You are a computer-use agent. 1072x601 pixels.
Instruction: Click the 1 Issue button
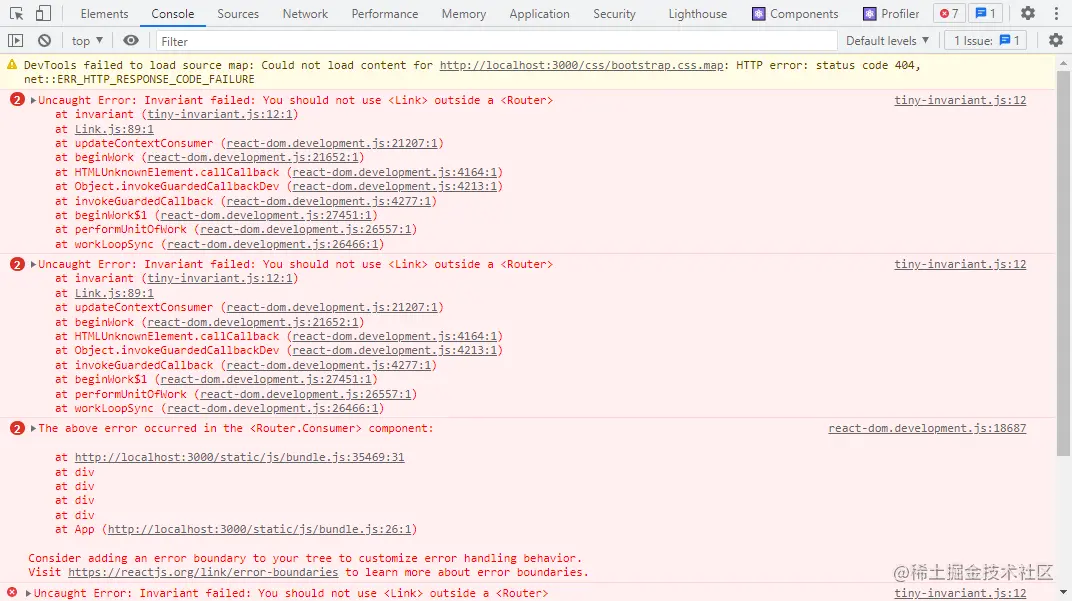pyautogui.click(x=987, y=41)
